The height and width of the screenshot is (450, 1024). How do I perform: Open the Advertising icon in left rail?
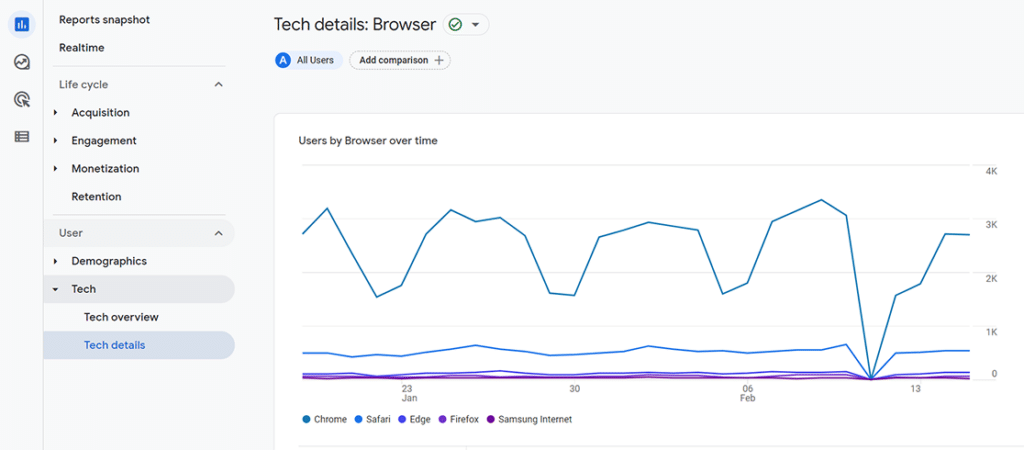[x=21, y=99]
